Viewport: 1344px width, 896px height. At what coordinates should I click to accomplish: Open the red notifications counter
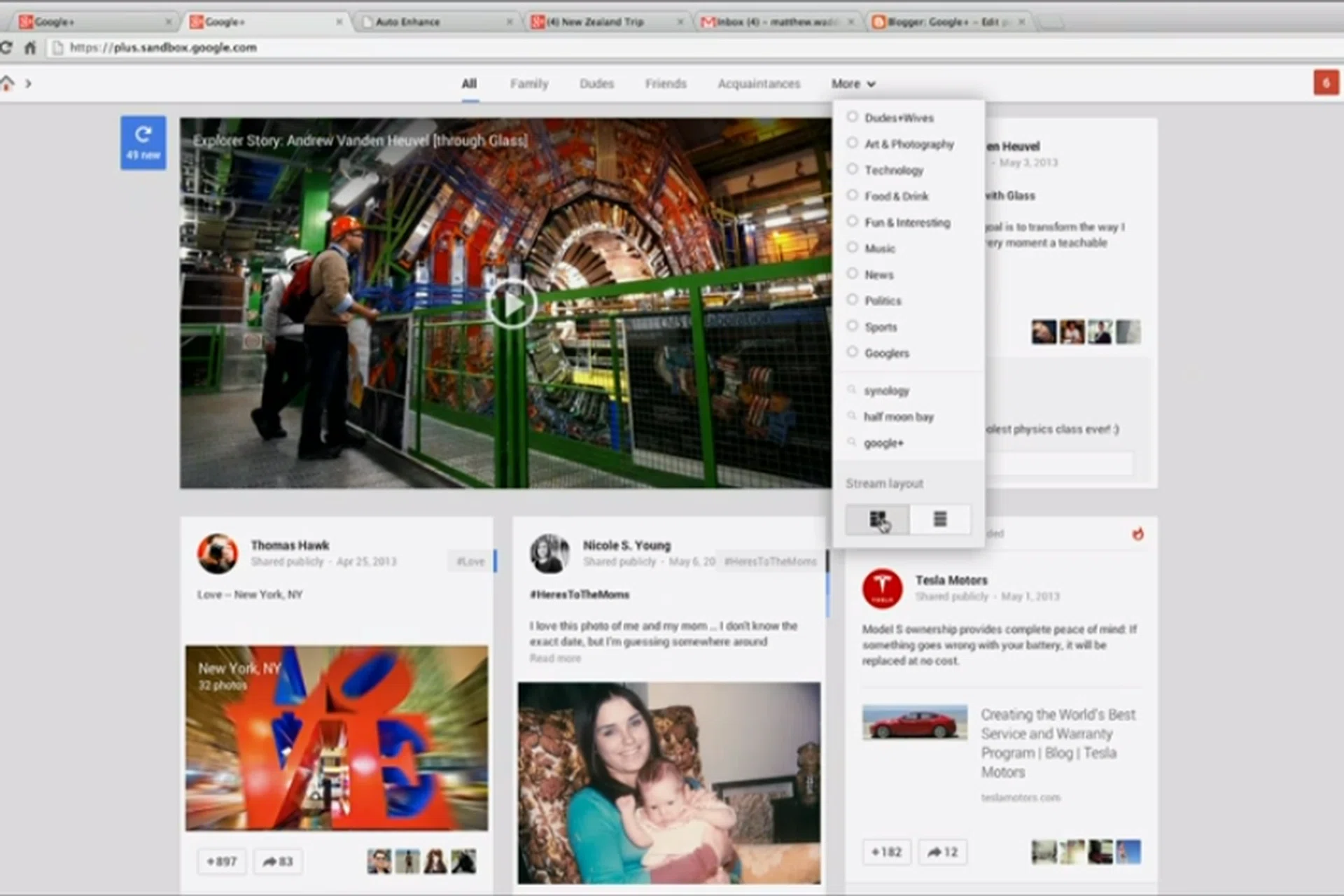1325,83
